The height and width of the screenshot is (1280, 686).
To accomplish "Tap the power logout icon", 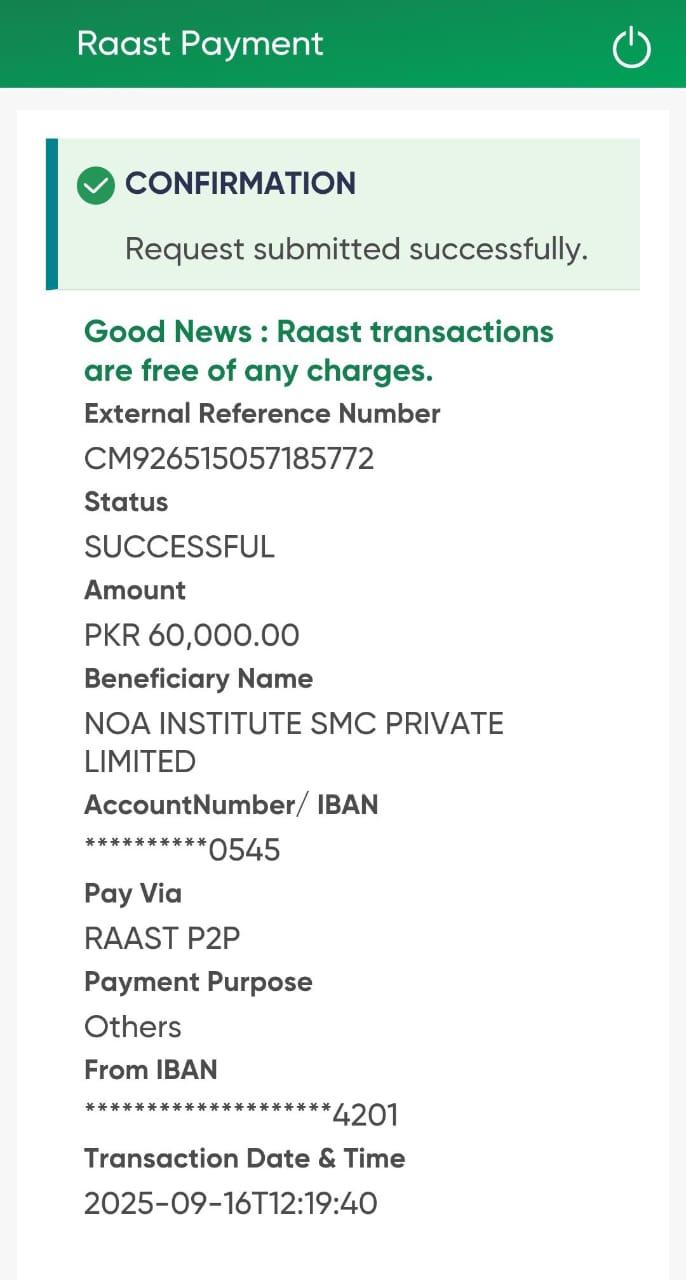I will coord(631,47).
